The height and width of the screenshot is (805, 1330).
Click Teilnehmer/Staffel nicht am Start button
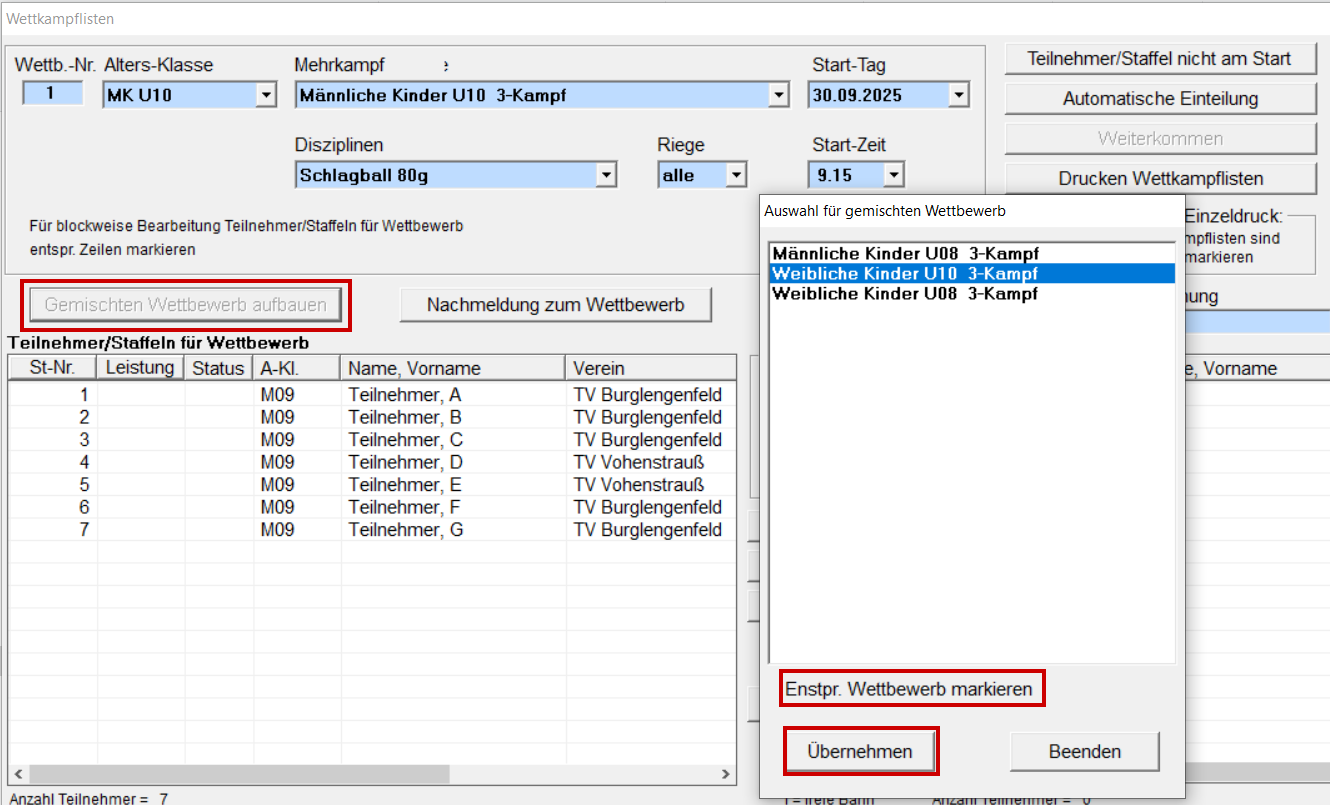pos(1159,59)
